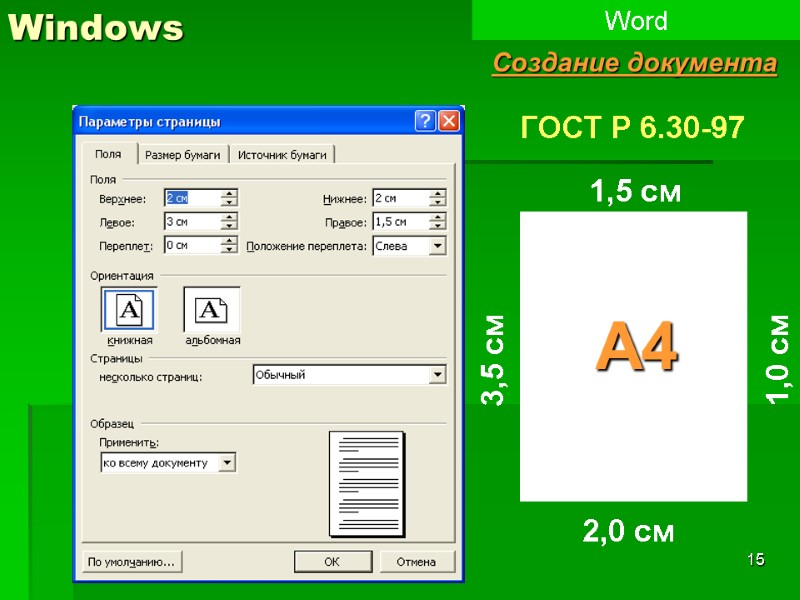
Task: Select the альбомная landscape orientation icon
Action: pyautogui.click(x=212, y=309)
